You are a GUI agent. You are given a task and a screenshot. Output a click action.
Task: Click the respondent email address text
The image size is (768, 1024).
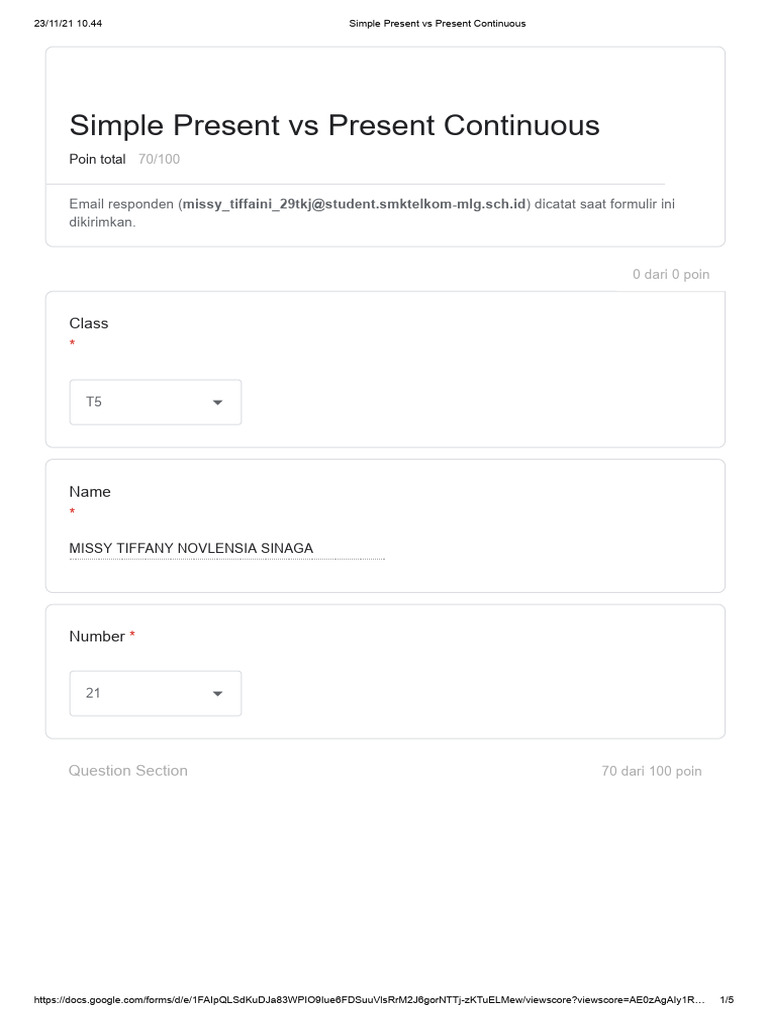[355, 204]
